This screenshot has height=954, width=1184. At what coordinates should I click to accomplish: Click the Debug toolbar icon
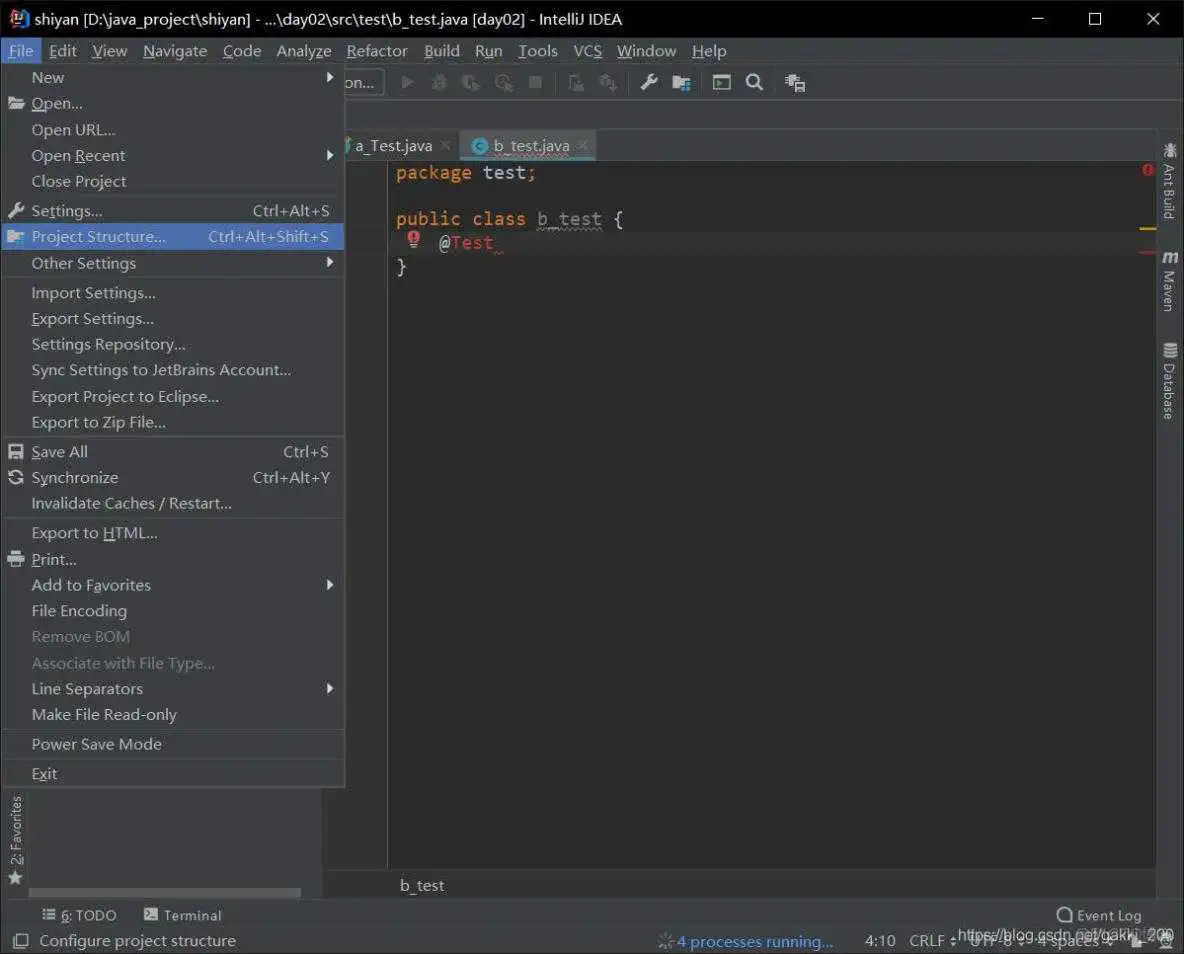point(439,82)
